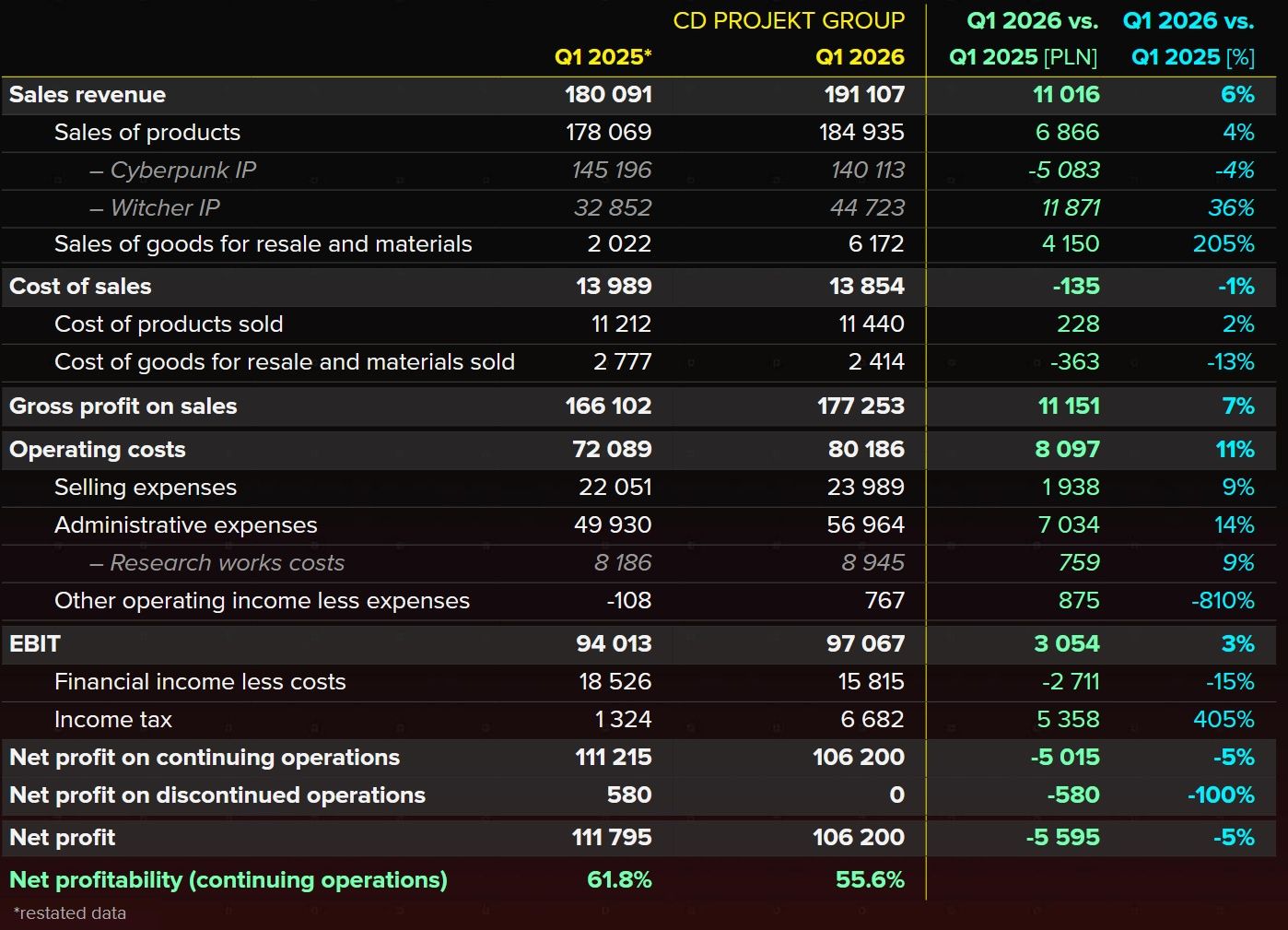1288x930 pixels.
Task: Select the Gross profit on sales label
Action: click(x=123, y=406)
